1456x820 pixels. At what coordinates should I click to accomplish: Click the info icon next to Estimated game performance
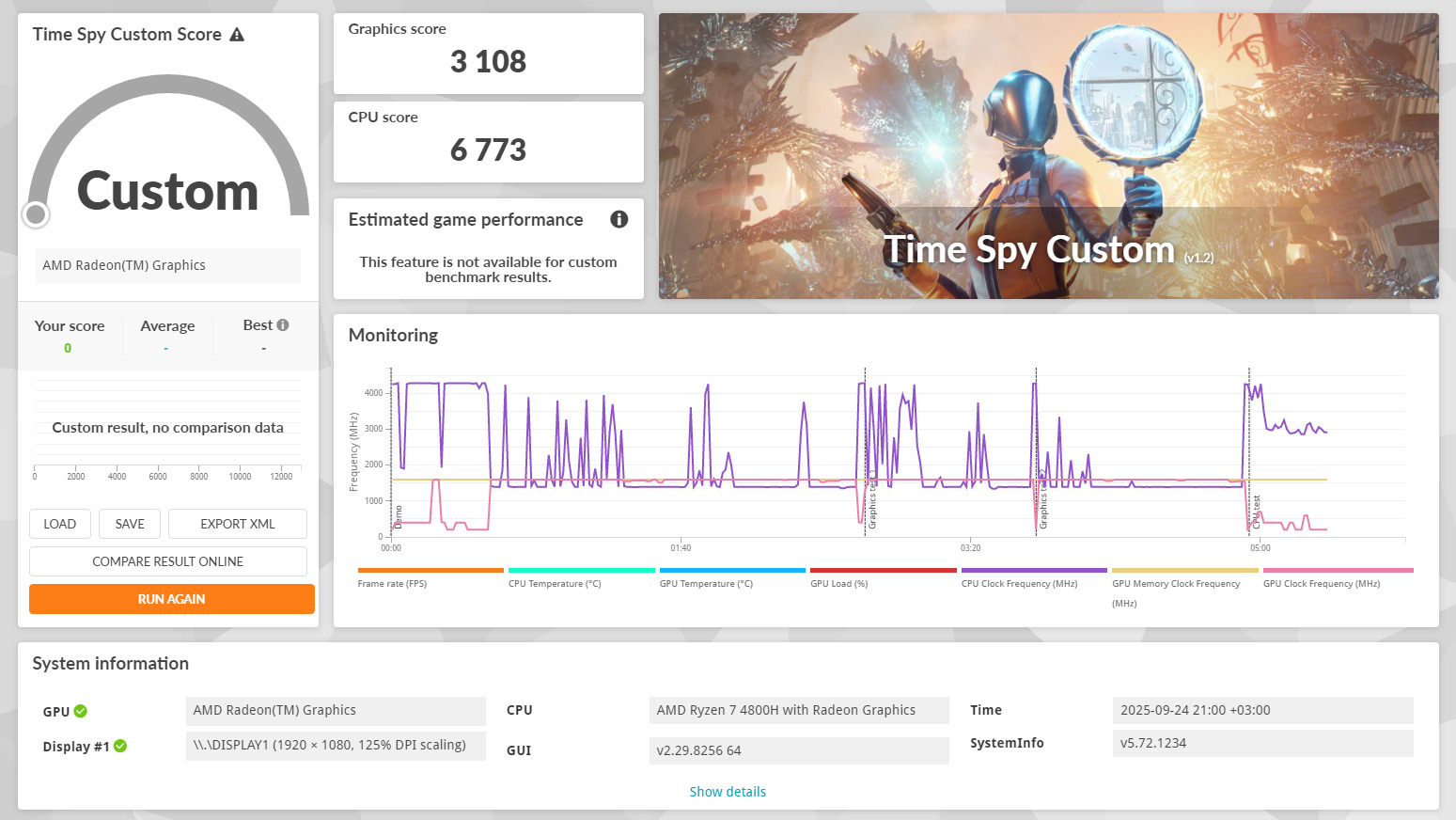[x=618, y=219]
